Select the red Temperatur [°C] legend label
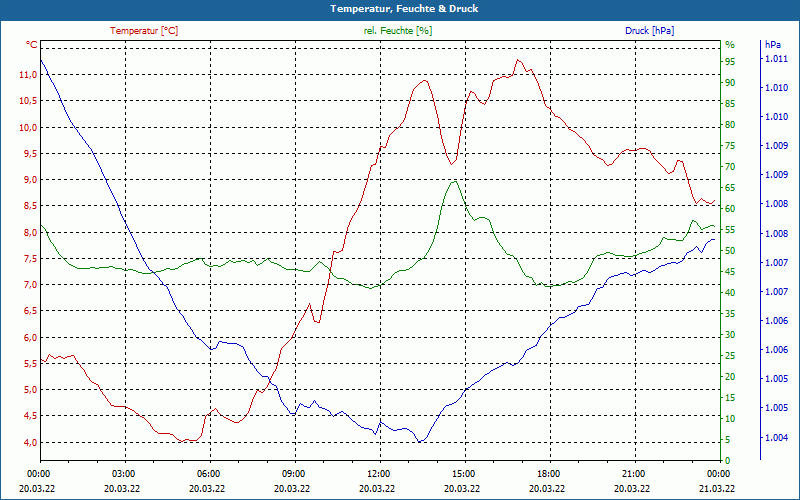800x500 pixels. click(x=144, y=31)
